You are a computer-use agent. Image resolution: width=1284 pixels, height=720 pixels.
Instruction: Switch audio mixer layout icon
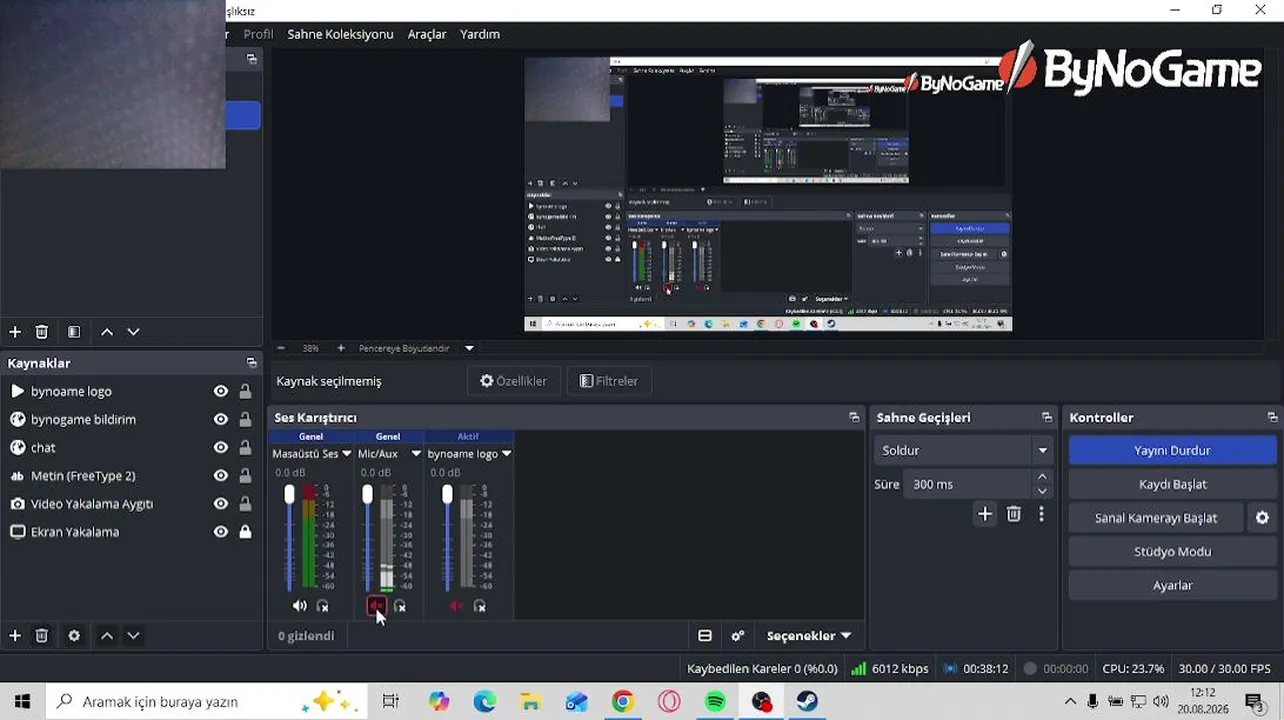point(705,636)
